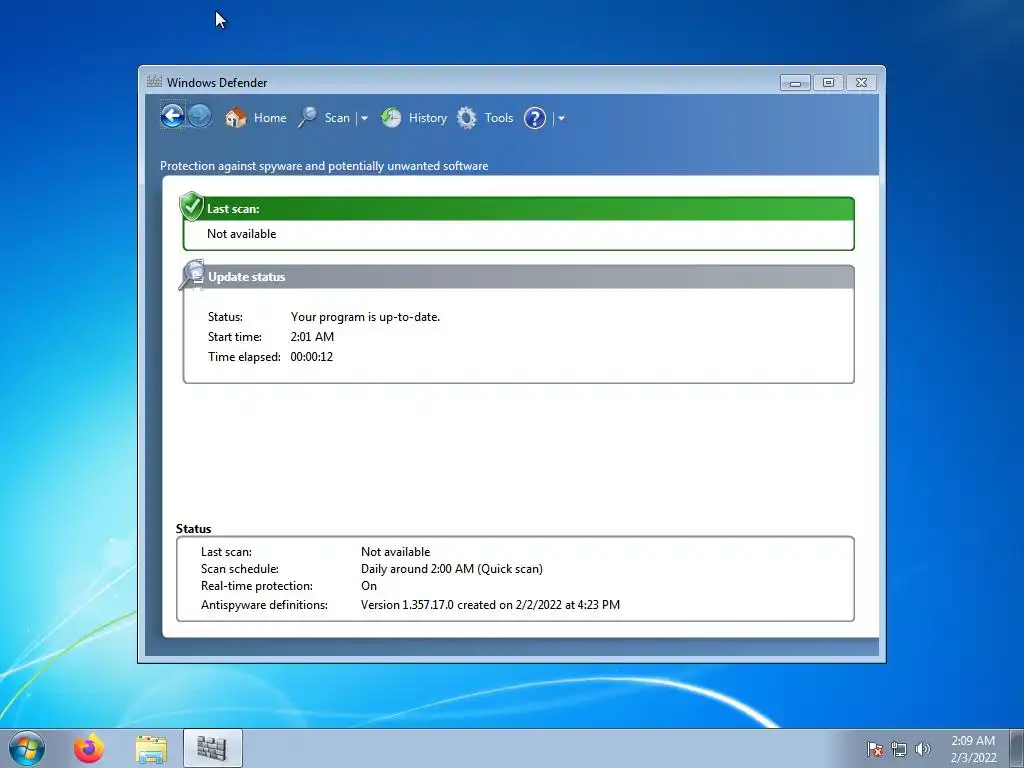Open the Windows Start menu orb
This screenshot has width=1024, height=768.
tap(27, 748)
